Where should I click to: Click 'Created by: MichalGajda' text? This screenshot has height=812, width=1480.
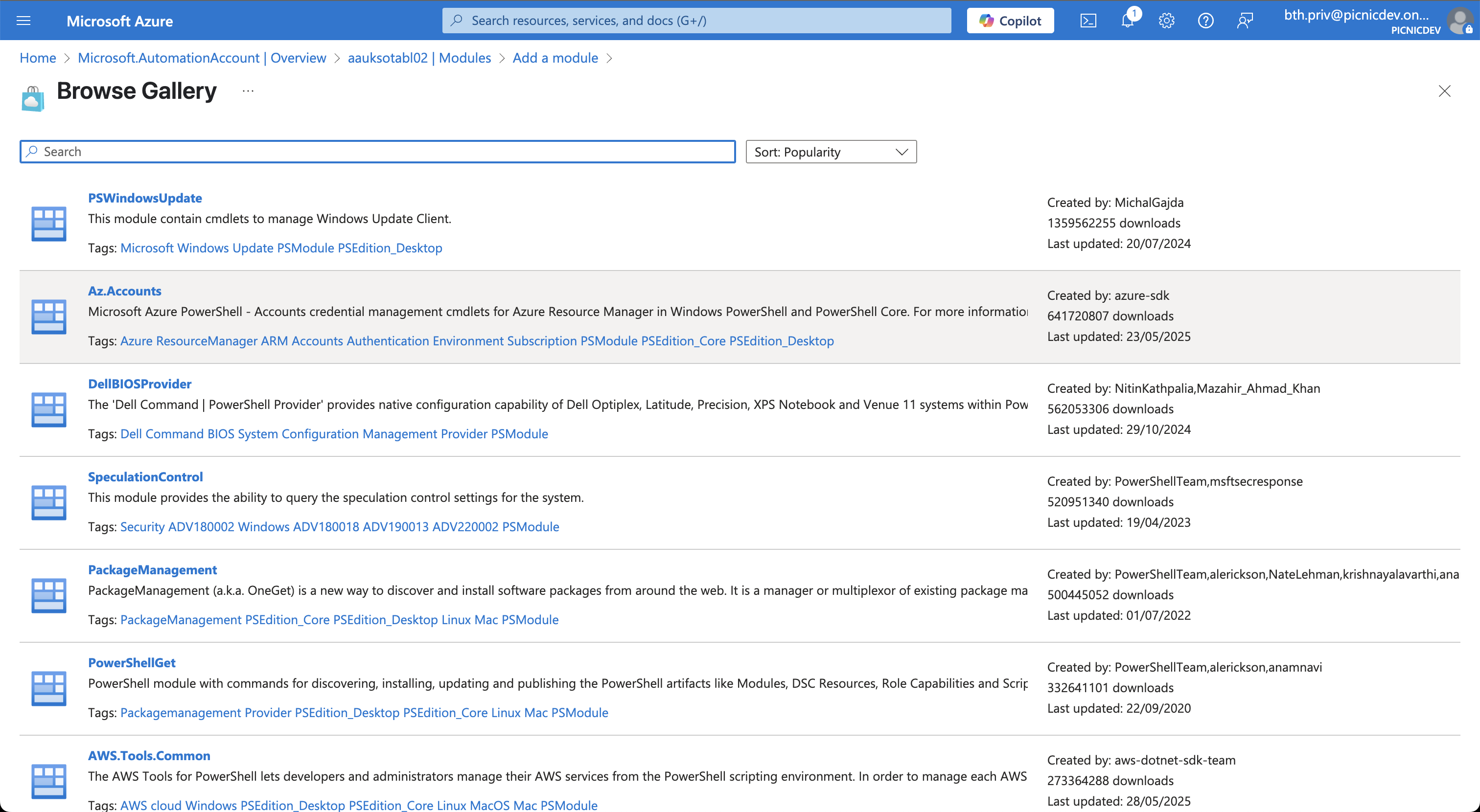[x=1115, y=203]
